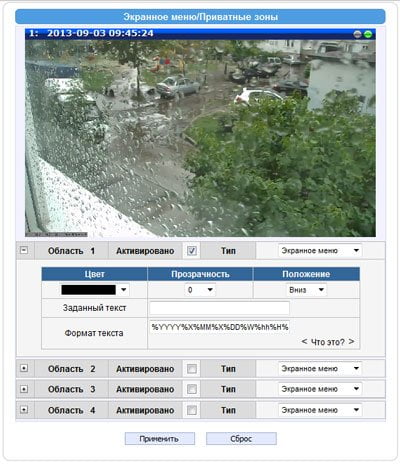
Task: Click the Прозрачность column header
Action: pyautogui.click(x=200, y=274)
